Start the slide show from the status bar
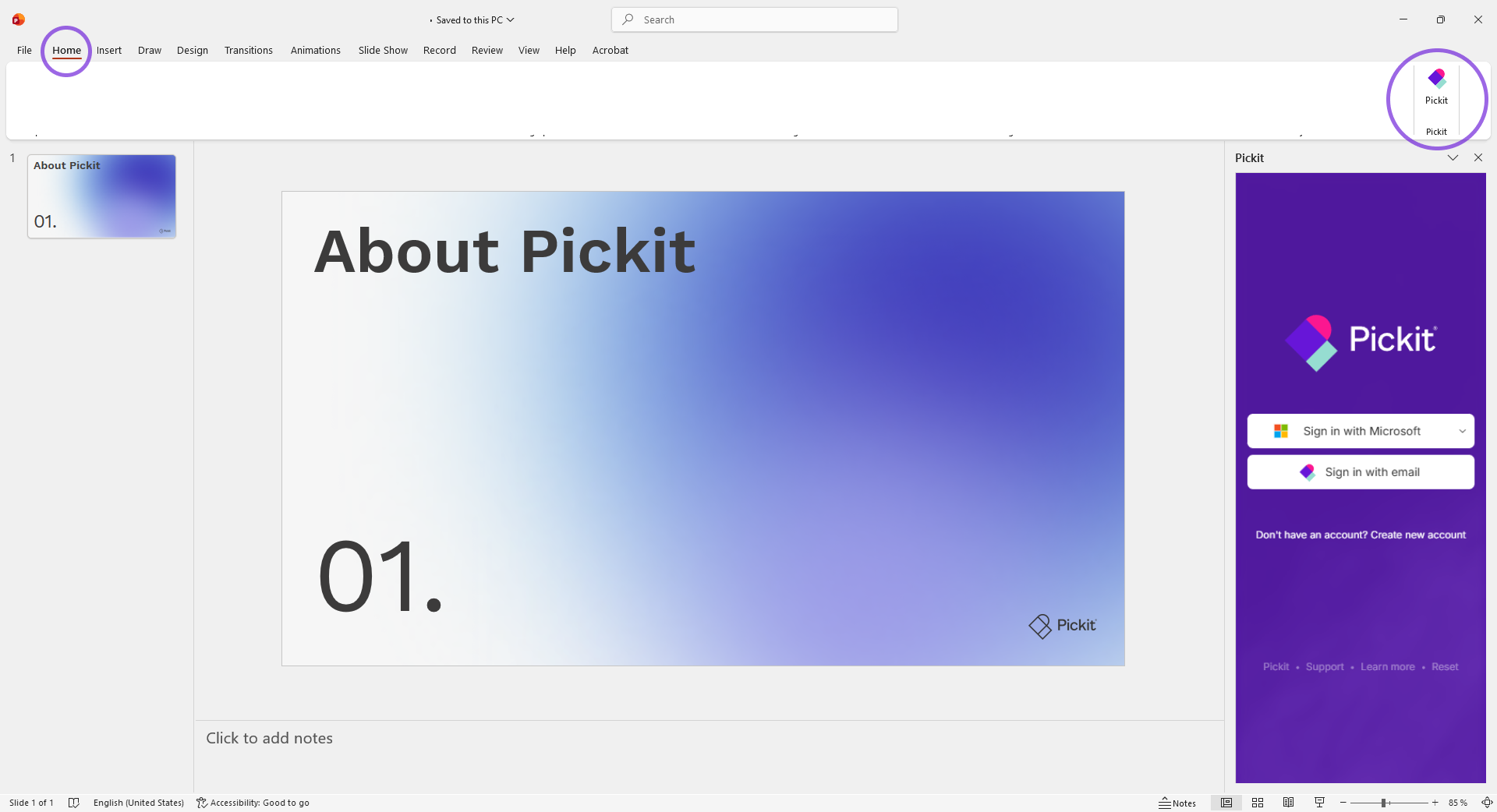Screen dimensions: 1497x812 click(1319, 803)
